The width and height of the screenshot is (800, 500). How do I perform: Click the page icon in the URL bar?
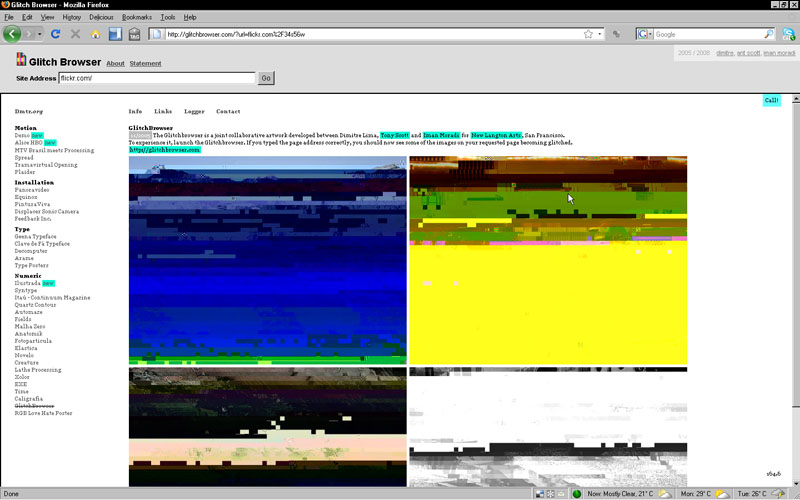[157, 34]
